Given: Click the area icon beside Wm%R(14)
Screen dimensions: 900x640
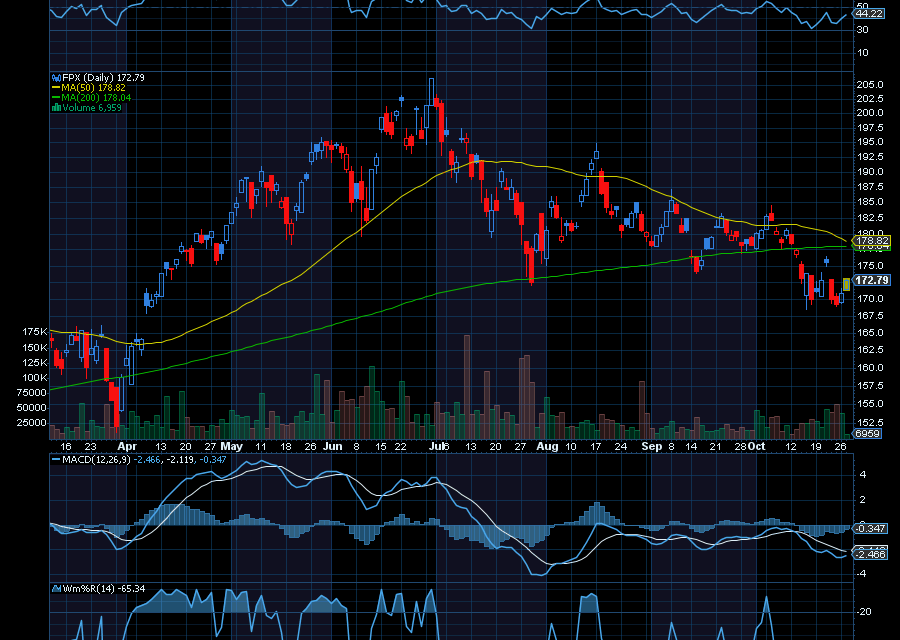Looking at the screenshot, I should click(x=56, y=589).
